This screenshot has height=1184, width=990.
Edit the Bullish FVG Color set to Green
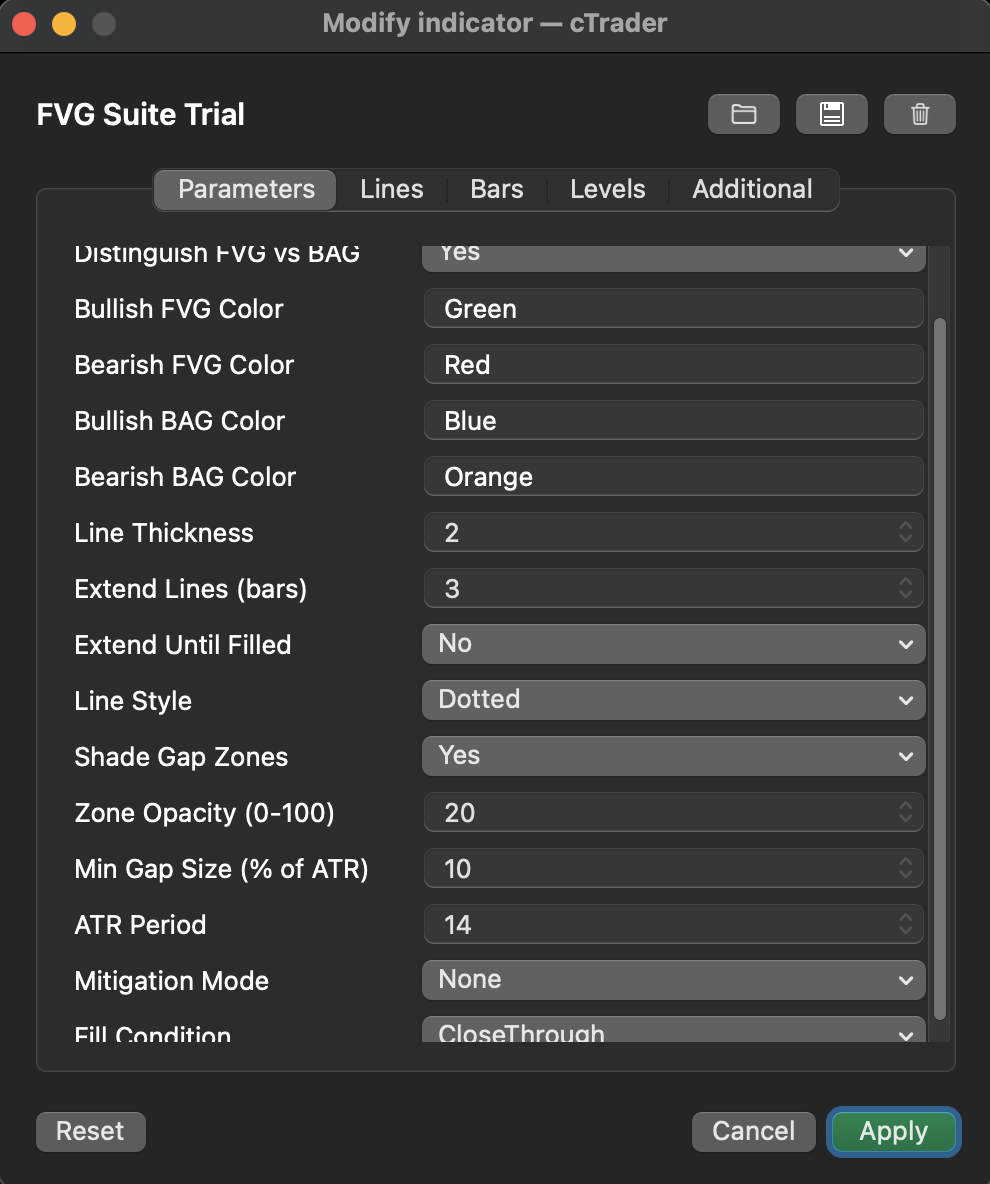(672, 308)
